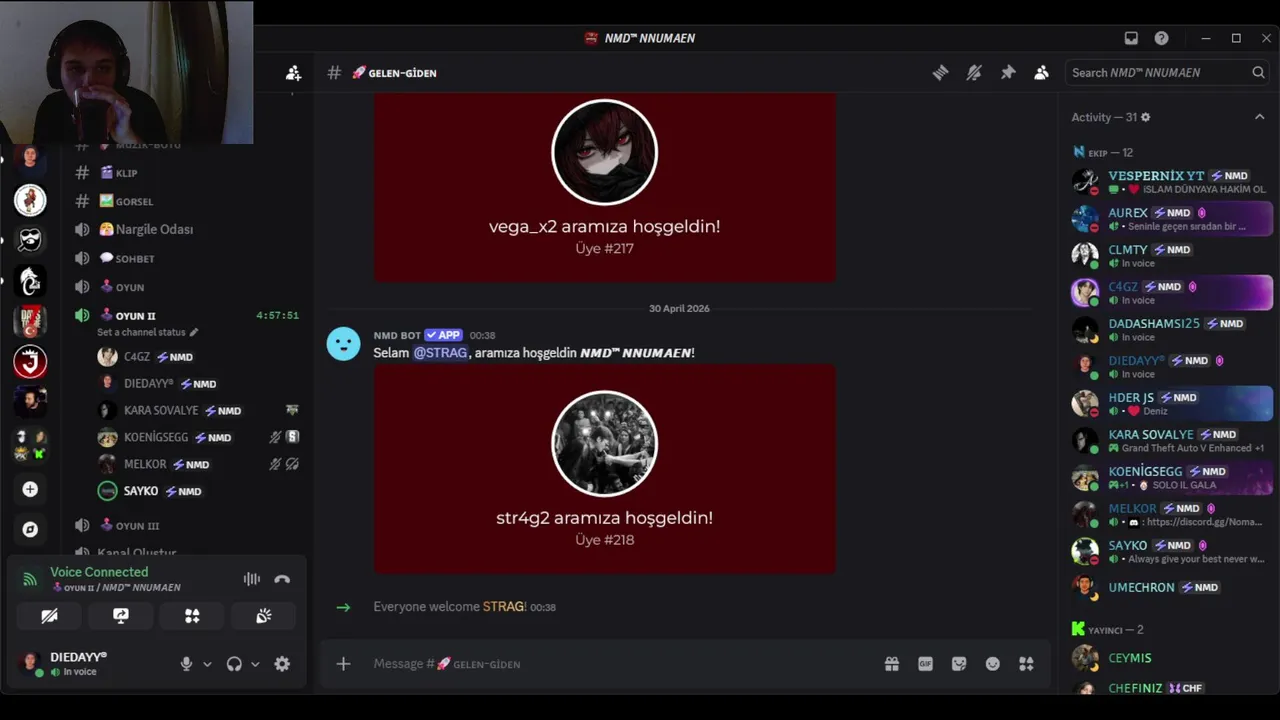Open str4g2 welcome card image
This screenshot has width=1280, height=720.
(x=605, y=469)
